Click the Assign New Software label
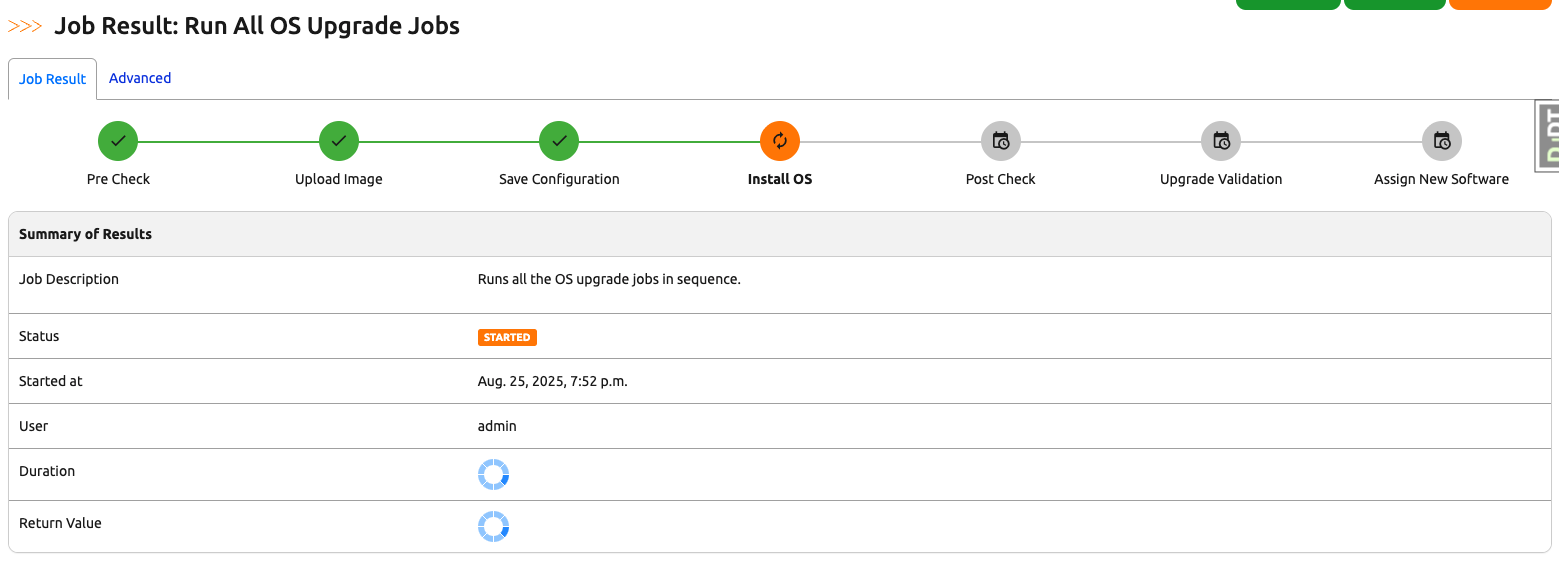The width and height of the screenshot is (1559, 574). (x=1441, y=179)
